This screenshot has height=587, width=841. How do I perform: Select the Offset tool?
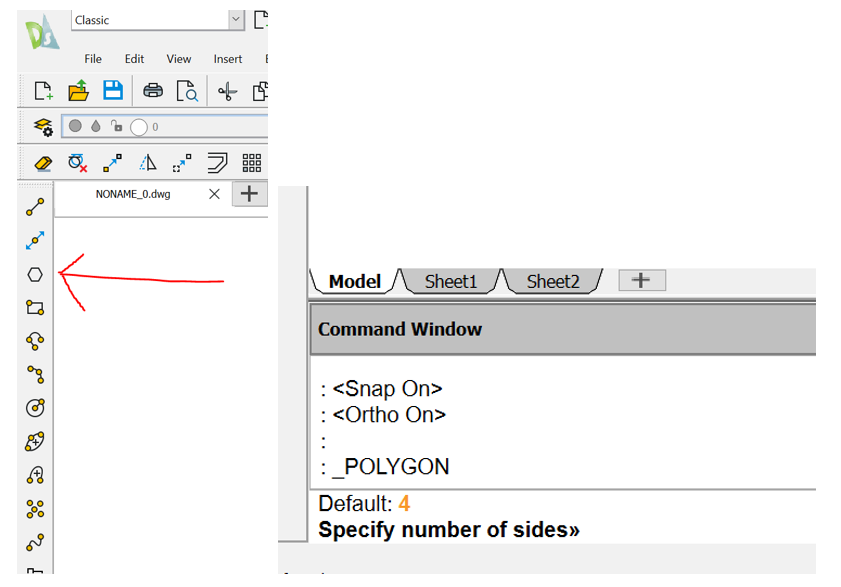217,163
